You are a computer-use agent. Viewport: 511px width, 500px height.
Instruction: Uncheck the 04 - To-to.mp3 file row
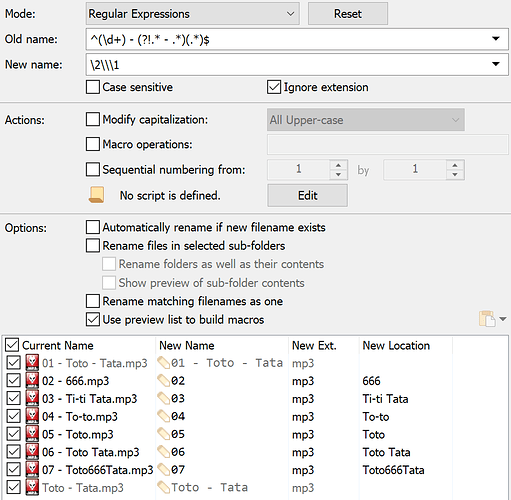point(13,416)
